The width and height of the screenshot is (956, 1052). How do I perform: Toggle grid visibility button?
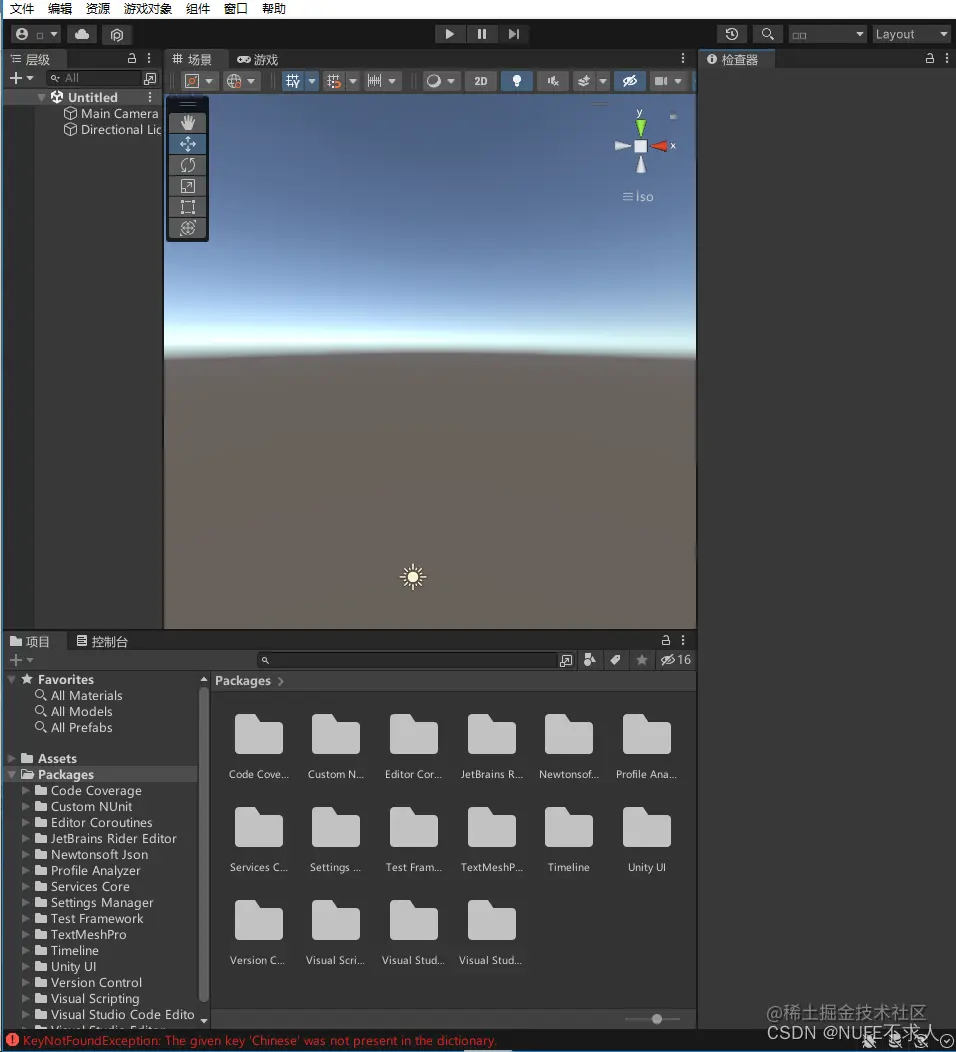pyautogui.click(x=293, y=81)
